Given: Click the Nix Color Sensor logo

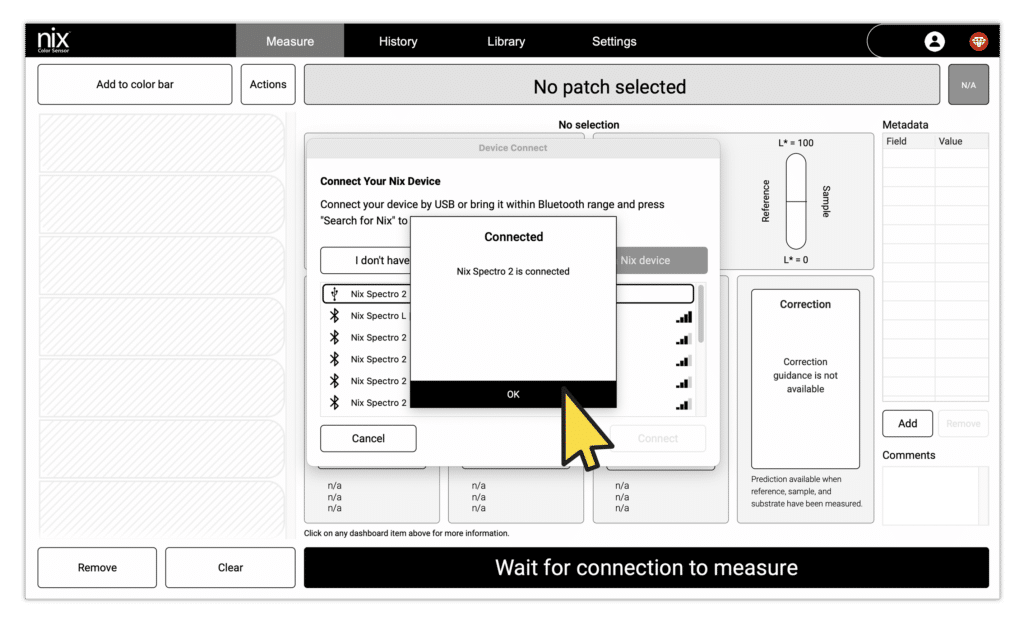Looking at the screenshot, I should (x=52, y=38).
